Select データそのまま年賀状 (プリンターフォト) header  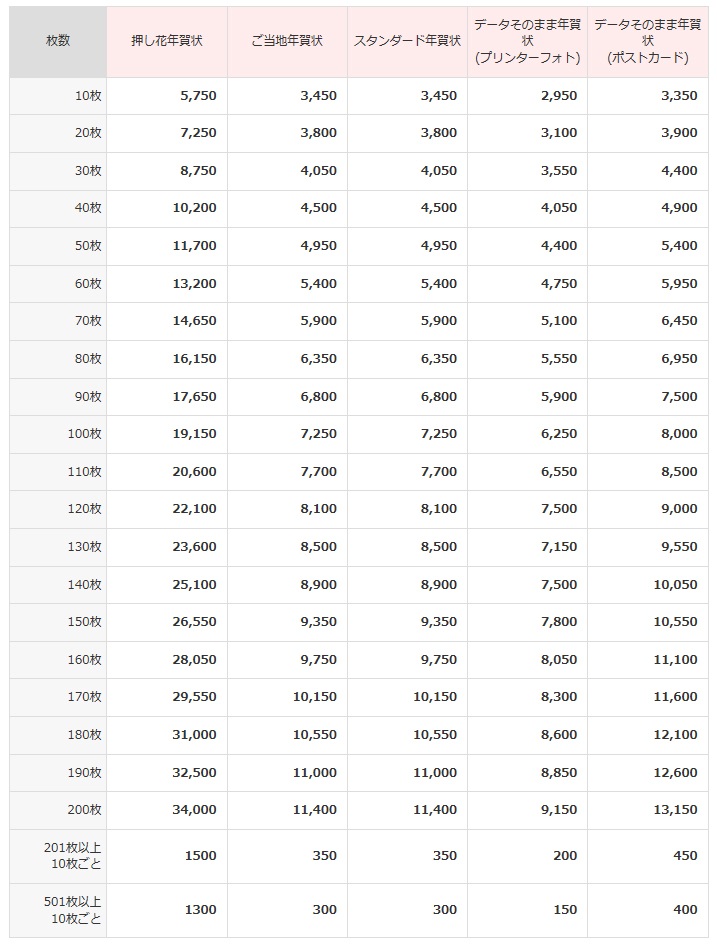pyautogui.click(x=528, y=41)
